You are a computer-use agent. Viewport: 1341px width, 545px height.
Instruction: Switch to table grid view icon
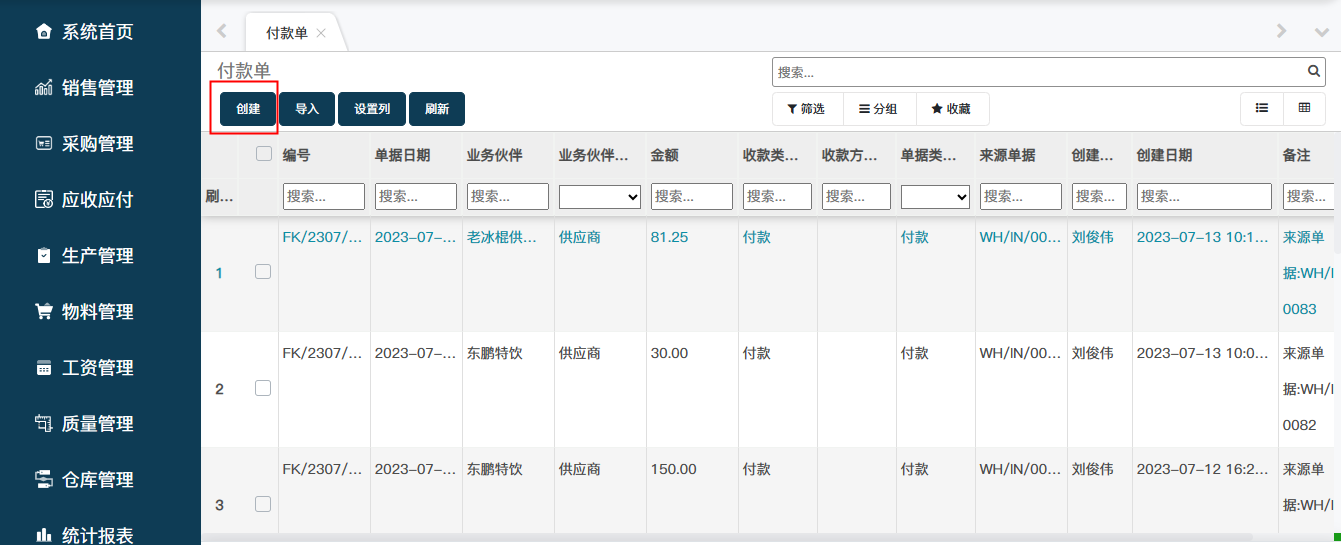1304,108
